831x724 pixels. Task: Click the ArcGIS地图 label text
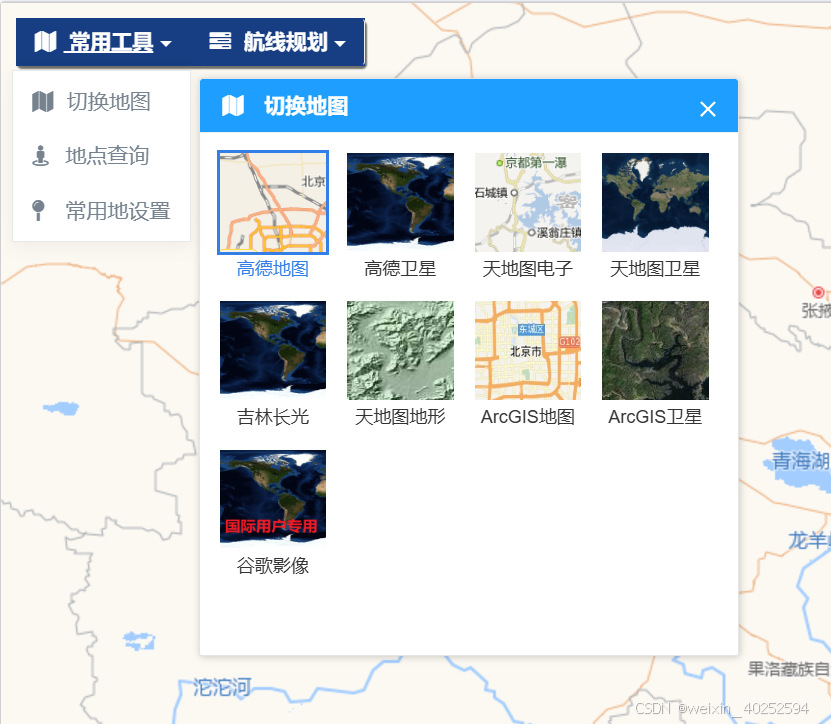(528, 417)
